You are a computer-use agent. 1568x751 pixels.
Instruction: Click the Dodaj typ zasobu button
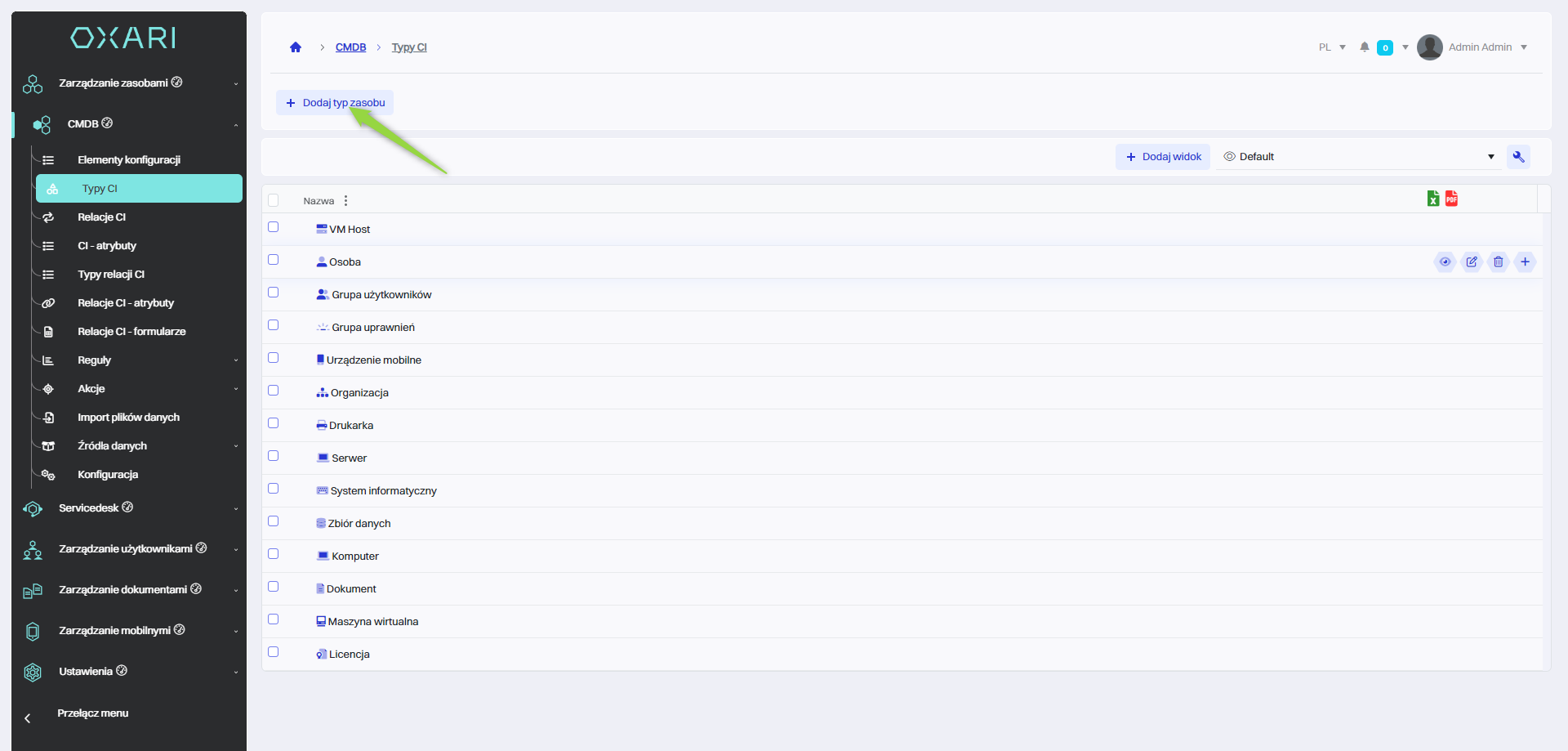coord(335,103)
